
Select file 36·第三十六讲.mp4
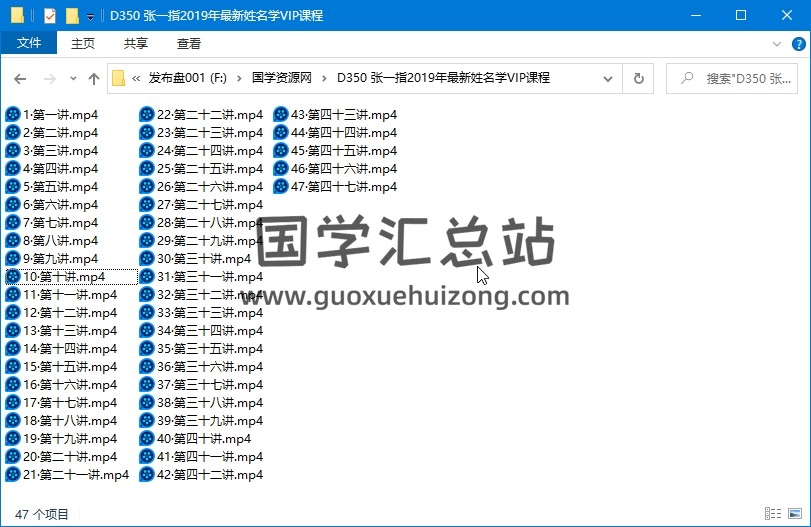tap(202, 366)
